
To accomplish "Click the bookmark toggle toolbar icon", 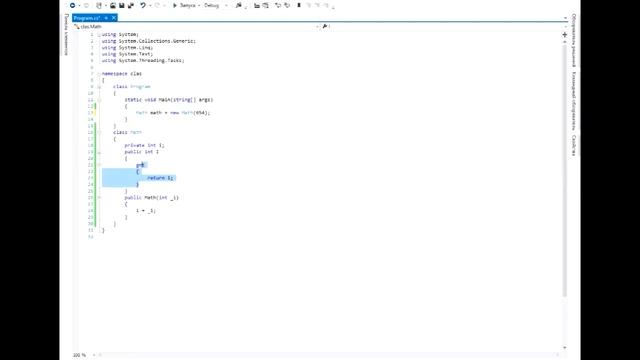I will [299, 5].
